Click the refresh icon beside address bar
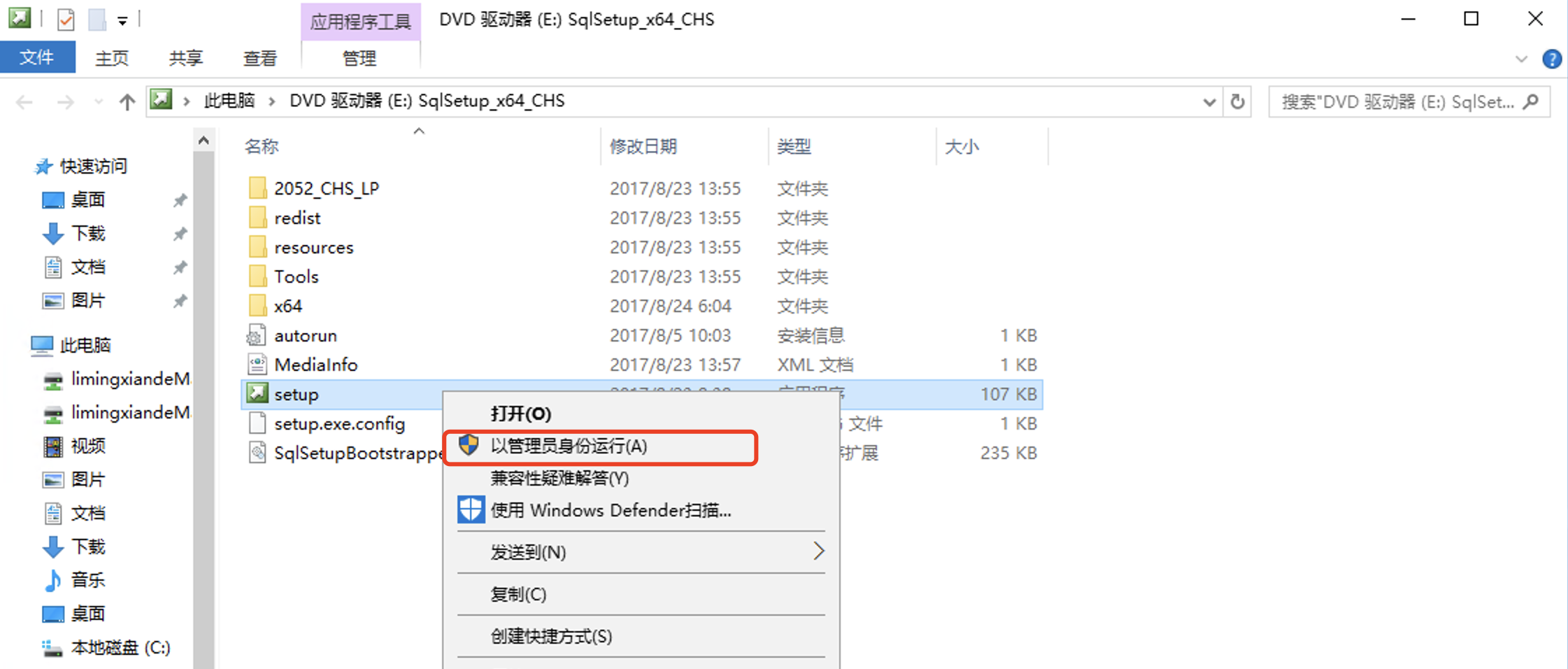This screenshot has width=1568, height=669. pyautogui.click(x=1237, y=102)
